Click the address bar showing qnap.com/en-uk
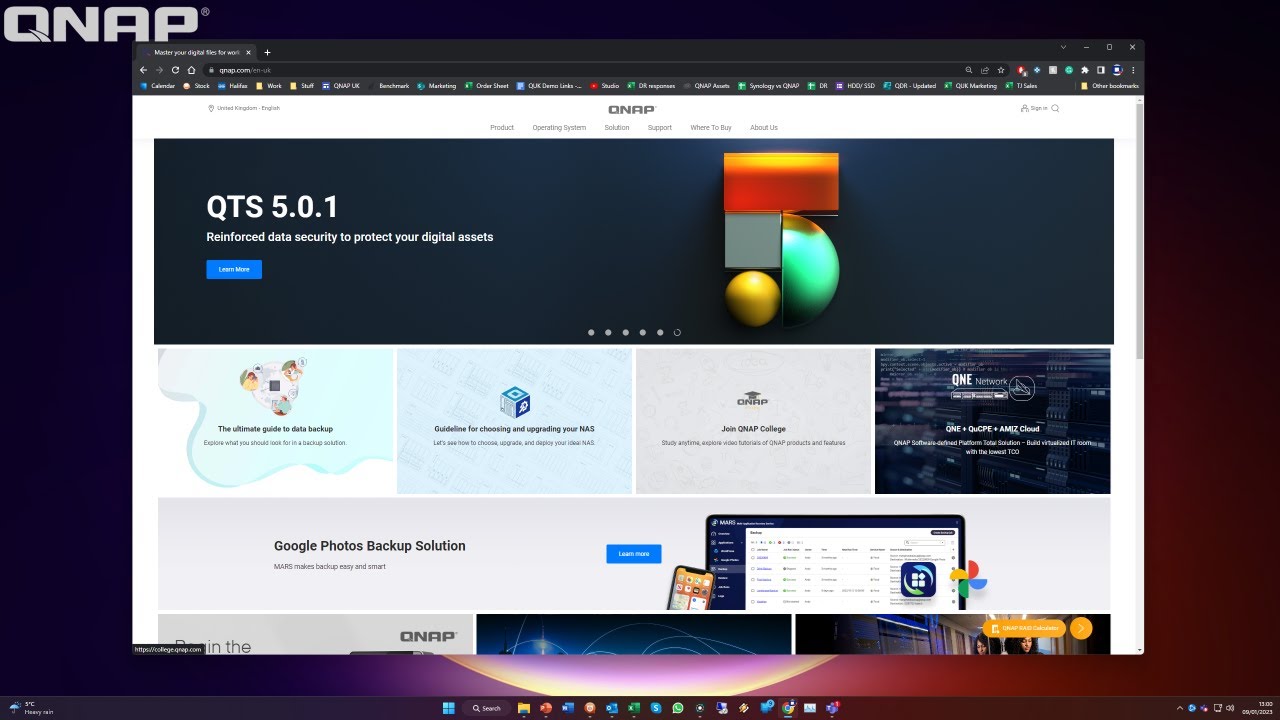The image size is (1280, 720). point(580,70)
